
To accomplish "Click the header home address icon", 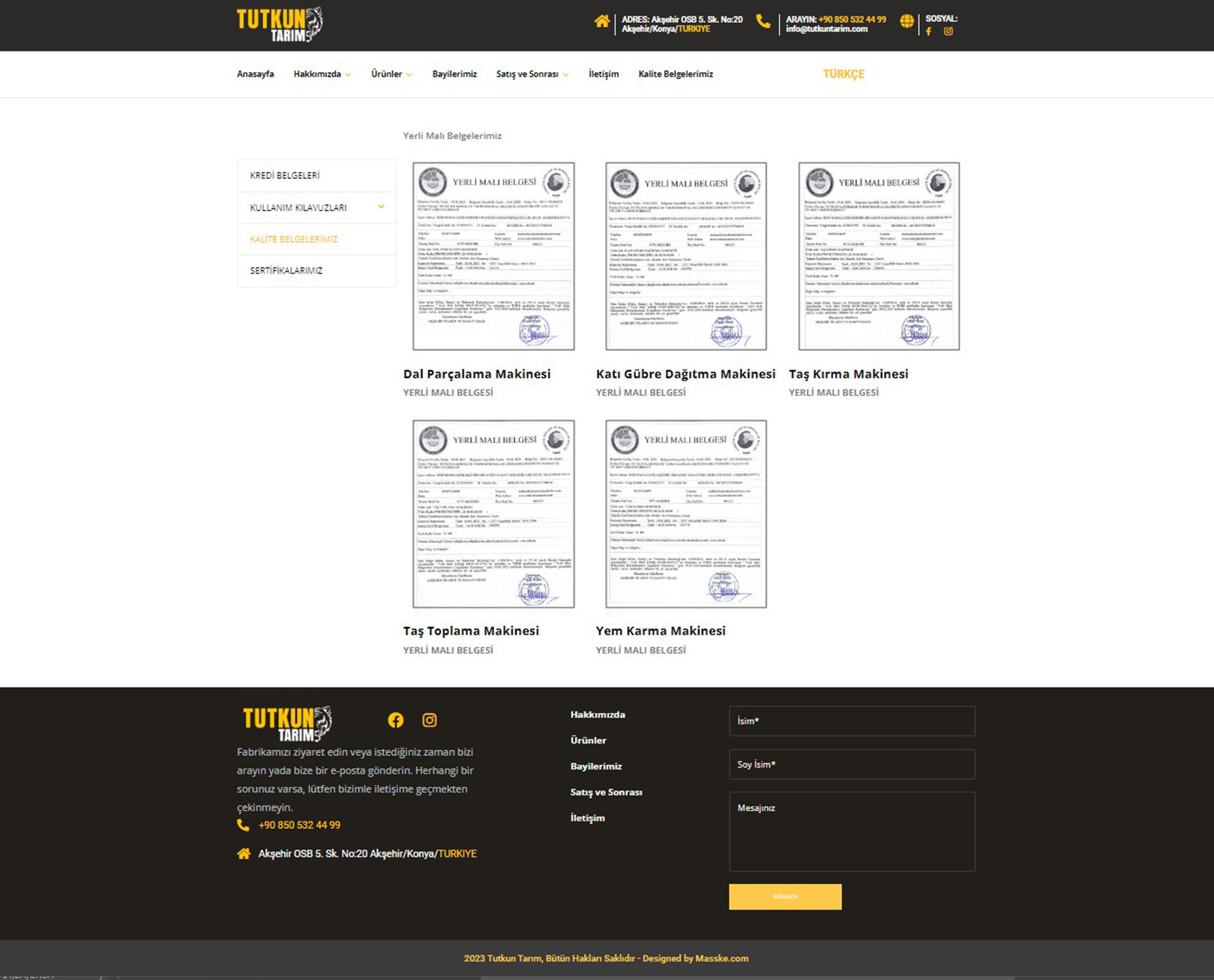I will [x=601, y=21].
